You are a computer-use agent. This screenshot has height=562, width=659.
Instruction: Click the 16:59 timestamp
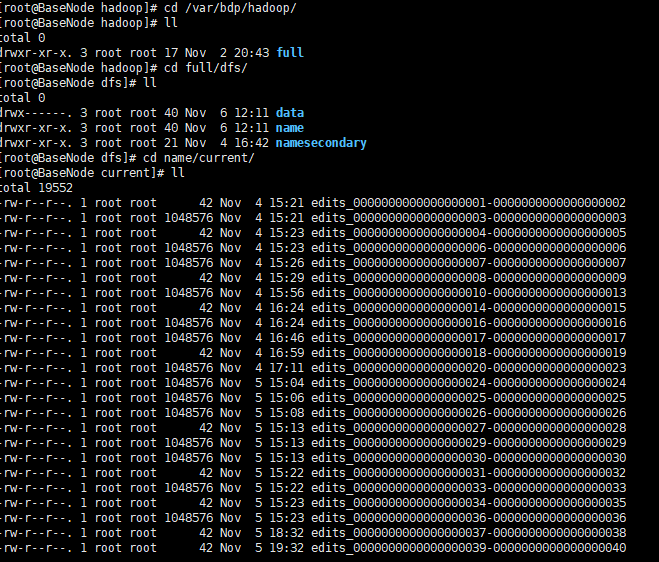(287, 353)
